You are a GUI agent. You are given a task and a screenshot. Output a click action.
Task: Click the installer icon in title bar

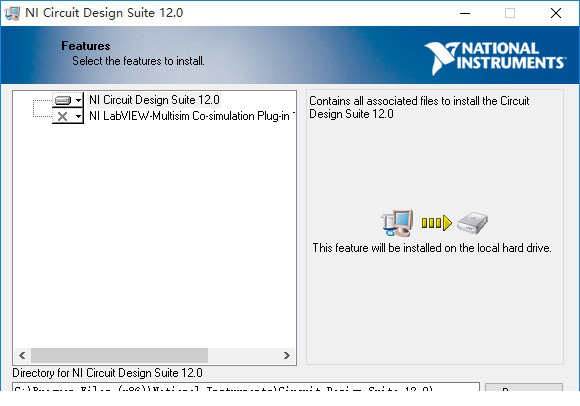pos(12,13)
